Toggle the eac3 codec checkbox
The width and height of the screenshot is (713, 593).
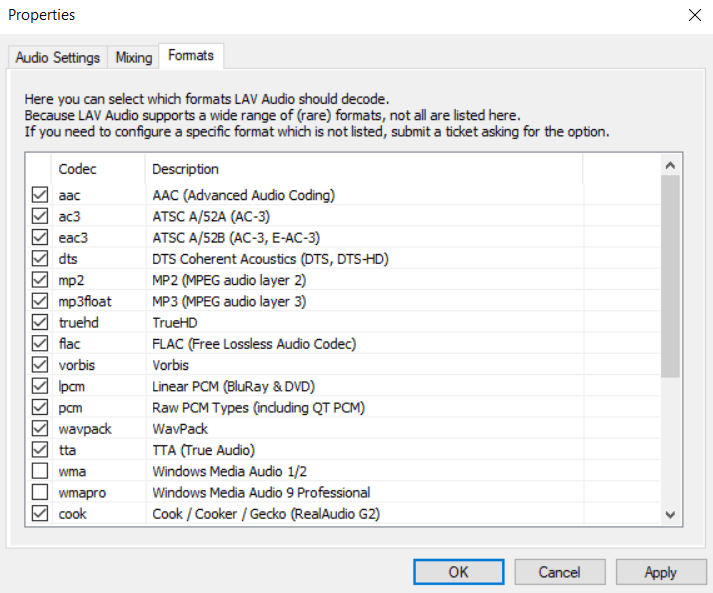40,237
